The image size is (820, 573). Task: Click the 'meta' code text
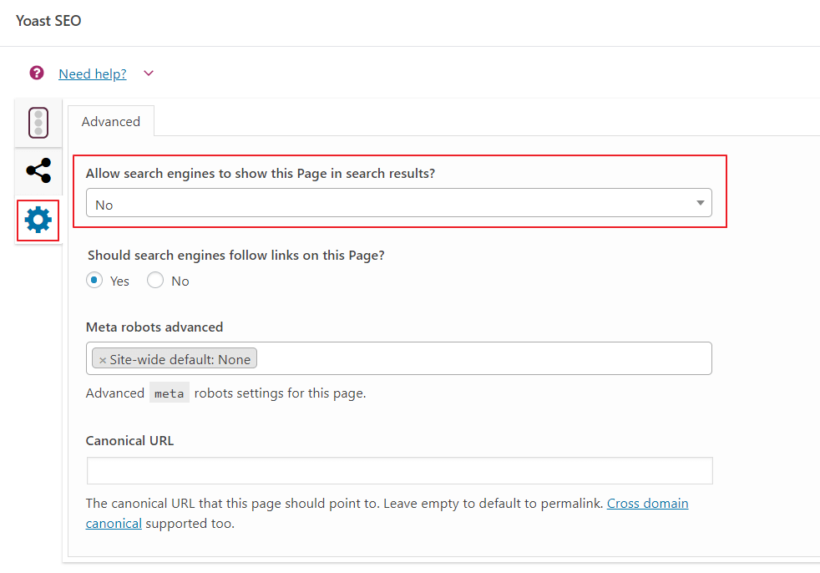pos(169,393)
